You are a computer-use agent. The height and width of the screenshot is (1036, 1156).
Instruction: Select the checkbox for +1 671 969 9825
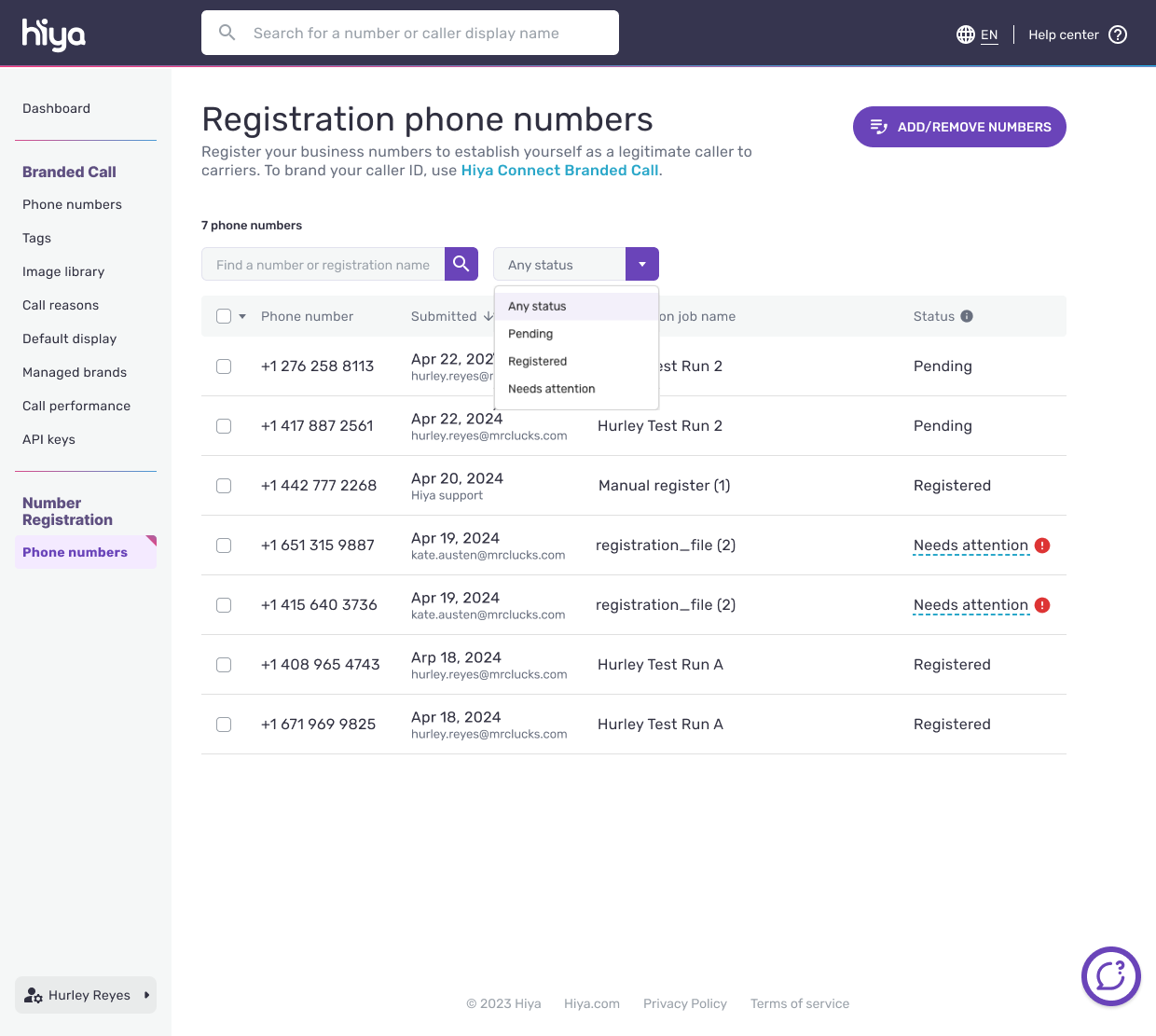coord(224,725)
